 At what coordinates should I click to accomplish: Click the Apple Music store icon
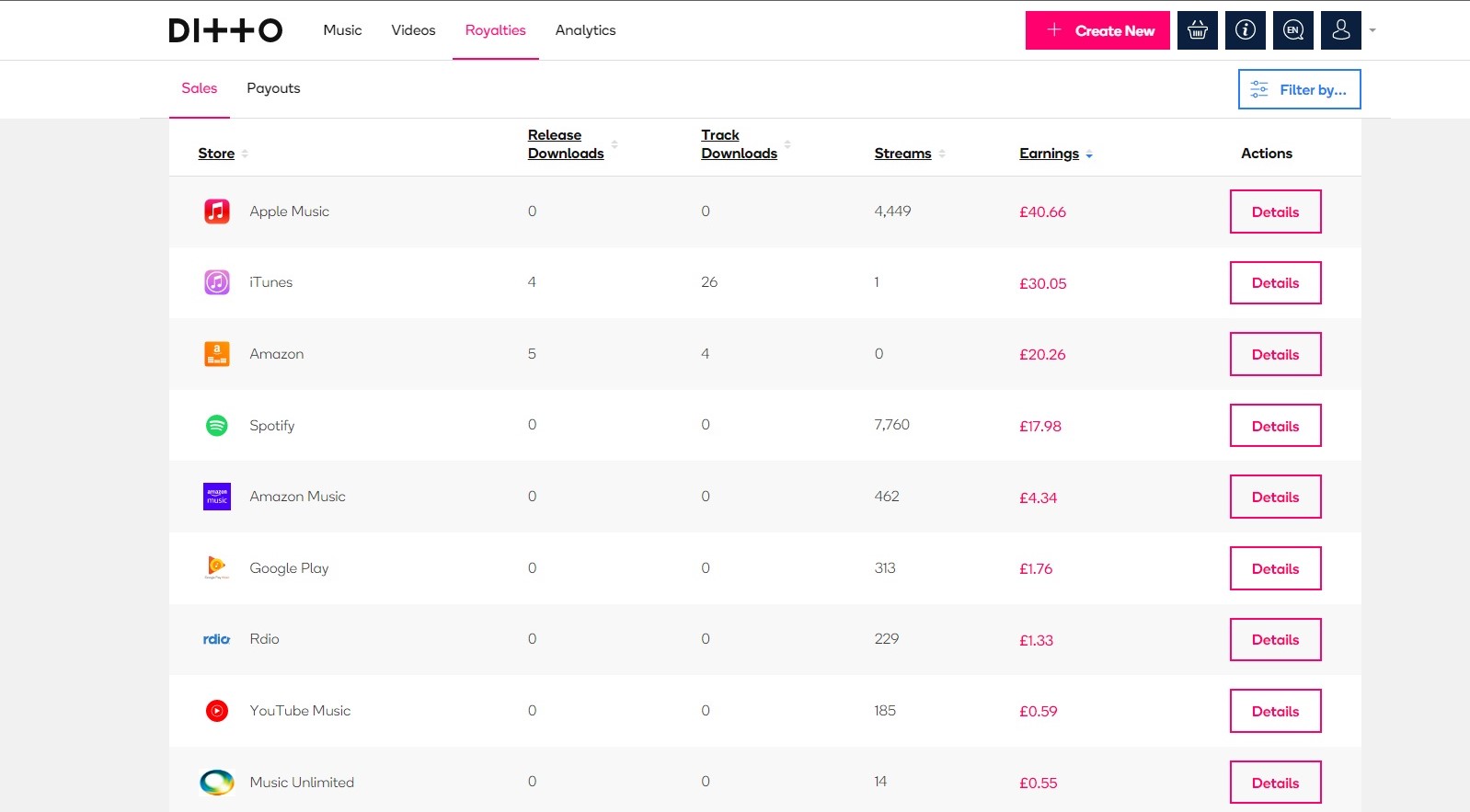pos(216,212)
